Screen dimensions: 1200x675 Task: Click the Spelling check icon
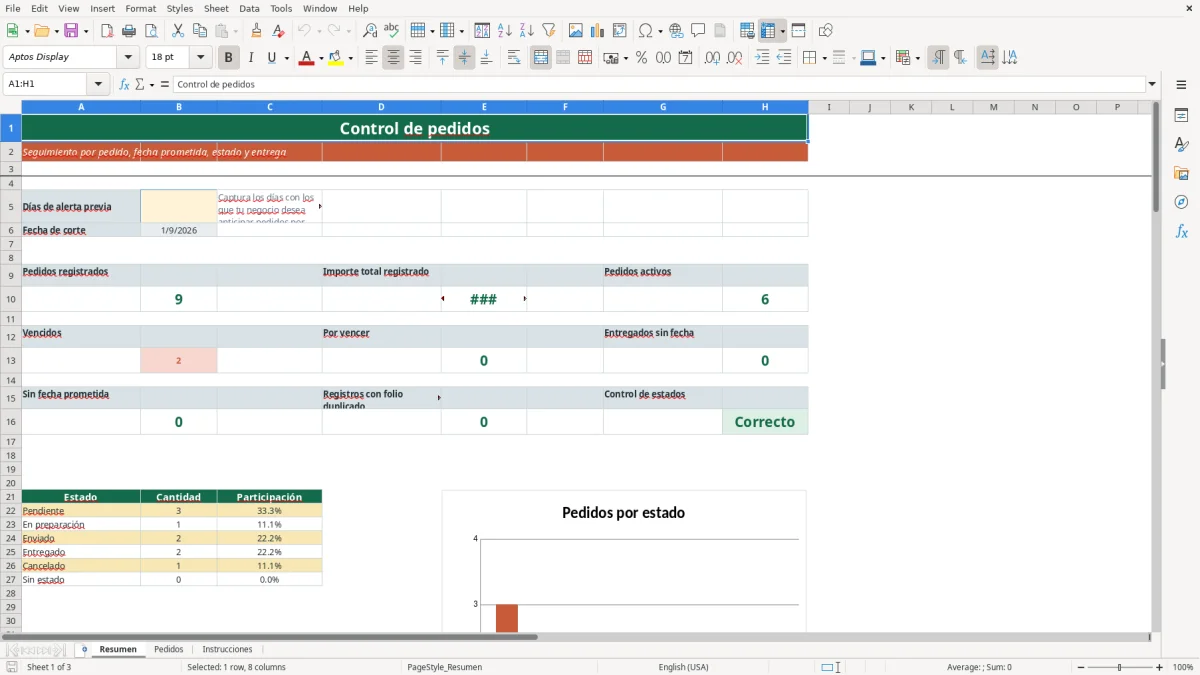392,31
